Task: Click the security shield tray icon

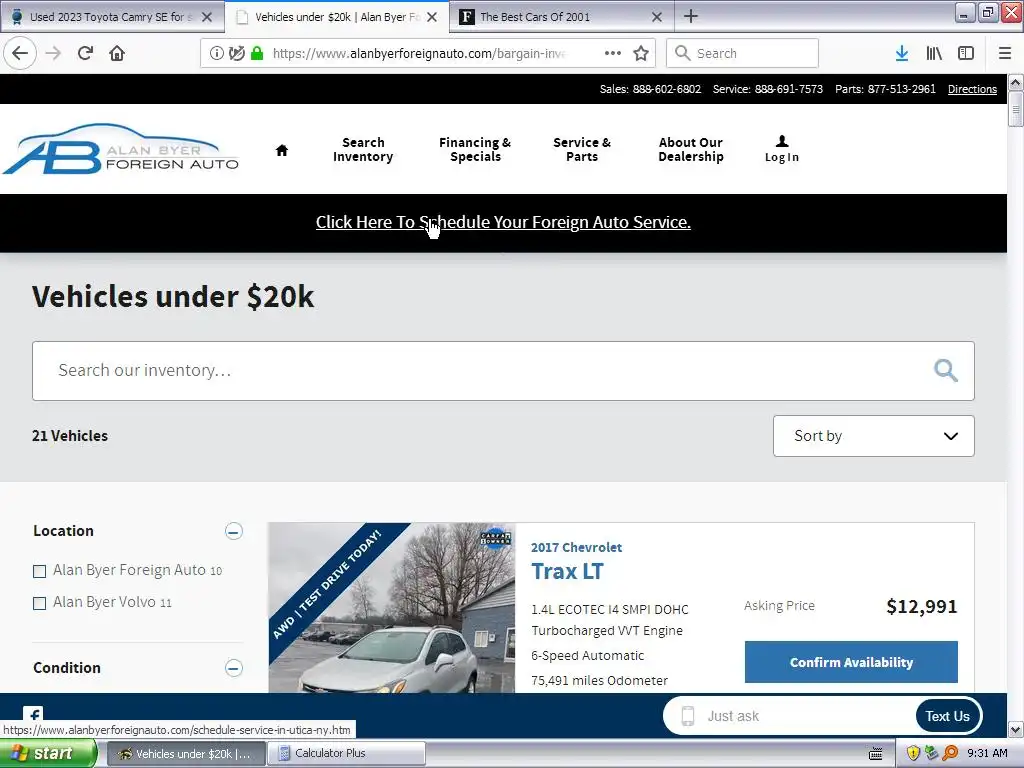Action: 913,753
